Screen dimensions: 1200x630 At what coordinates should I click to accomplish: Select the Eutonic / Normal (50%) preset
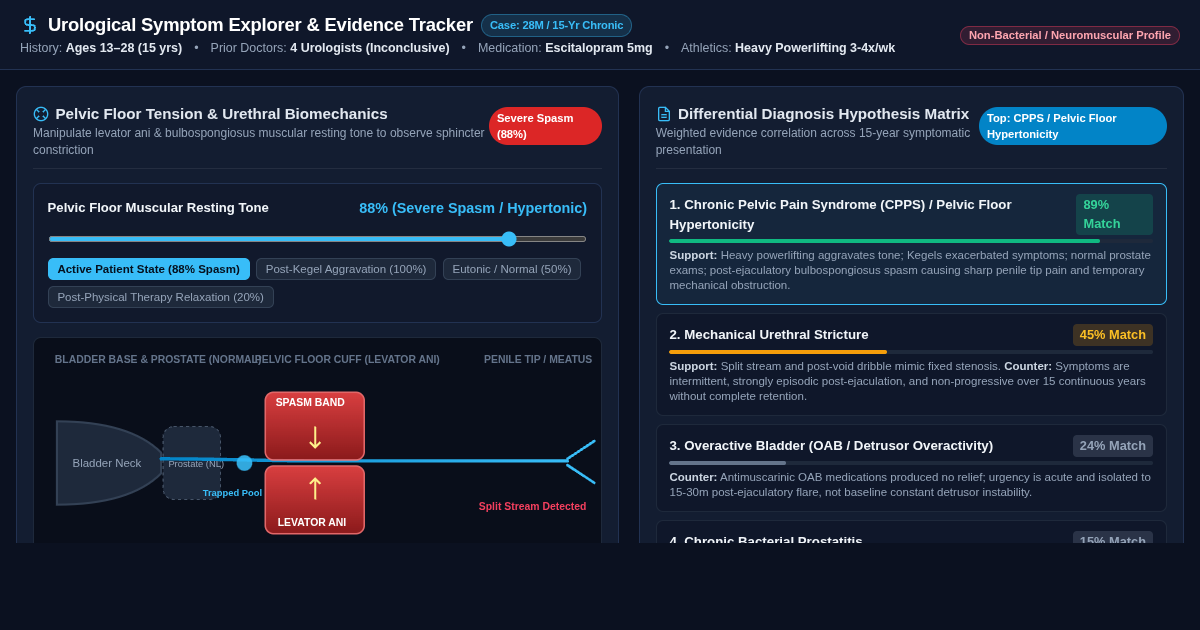click(512, 269)
